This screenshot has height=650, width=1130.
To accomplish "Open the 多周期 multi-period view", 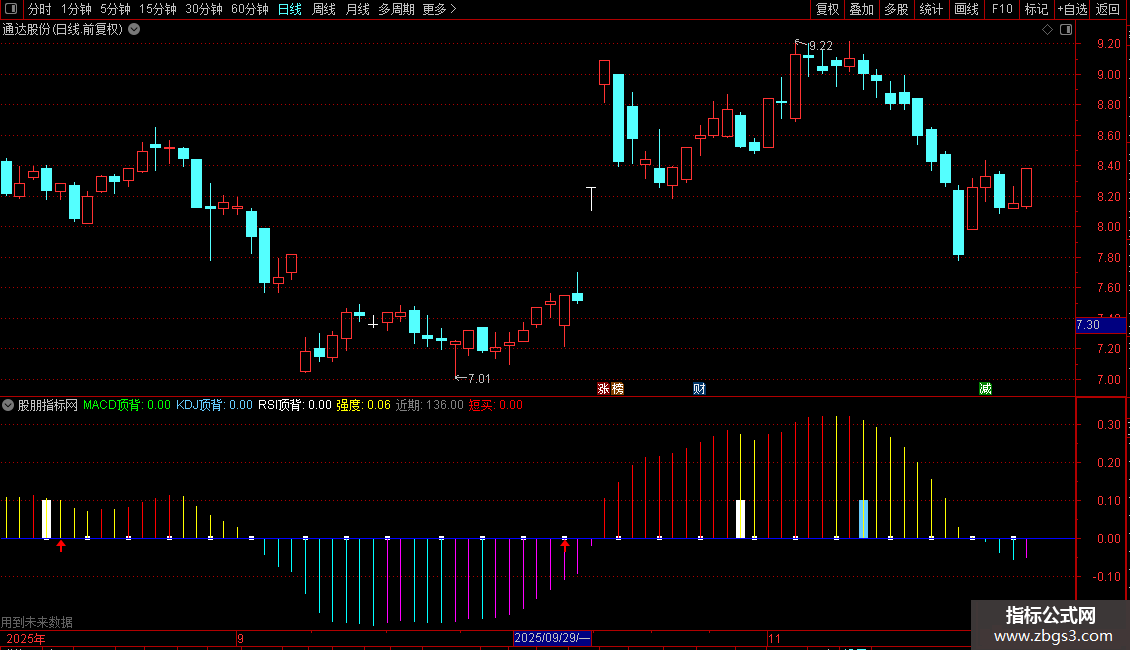I will click(x=396, y=9).
